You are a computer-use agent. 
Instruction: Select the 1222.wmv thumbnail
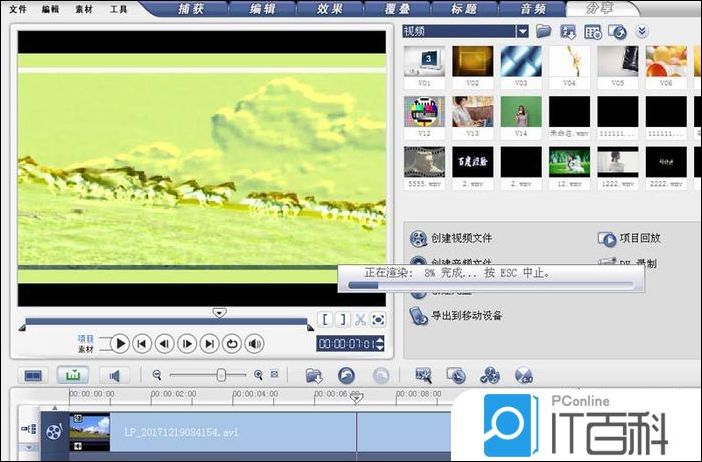(618, 162)
